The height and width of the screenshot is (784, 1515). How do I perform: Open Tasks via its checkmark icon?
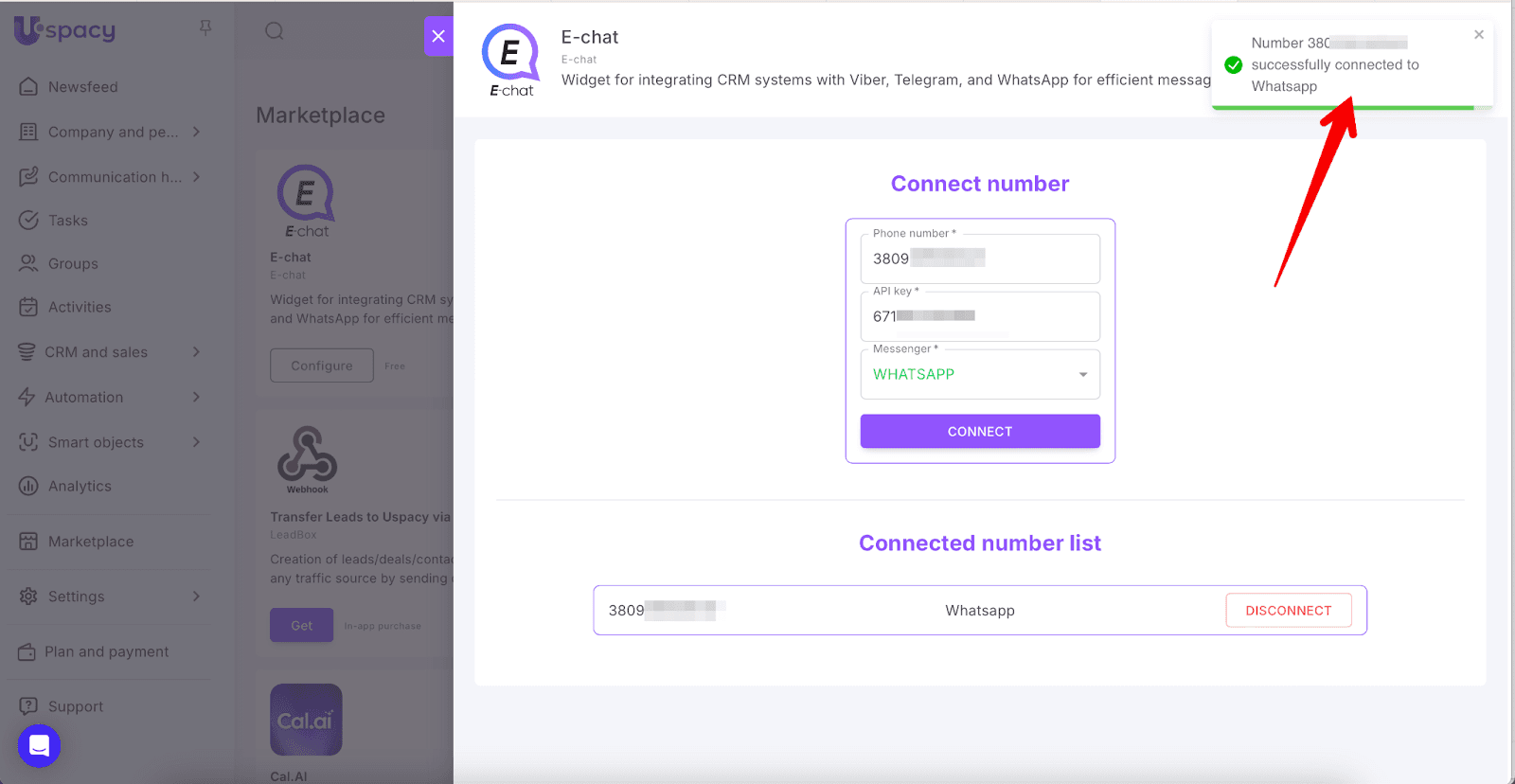pyautogui.click(x=29, y=220)
